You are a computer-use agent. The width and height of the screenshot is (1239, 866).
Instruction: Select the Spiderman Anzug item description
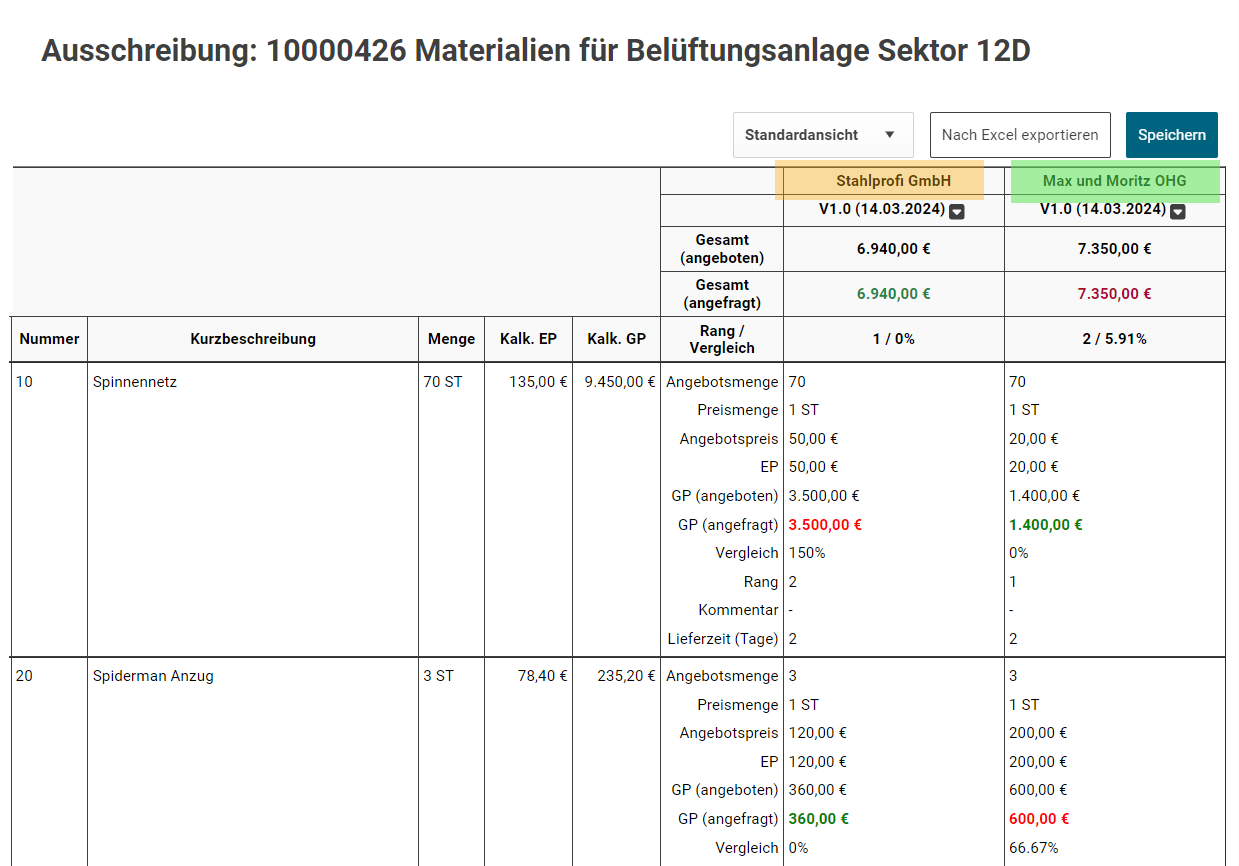(153, 676)
